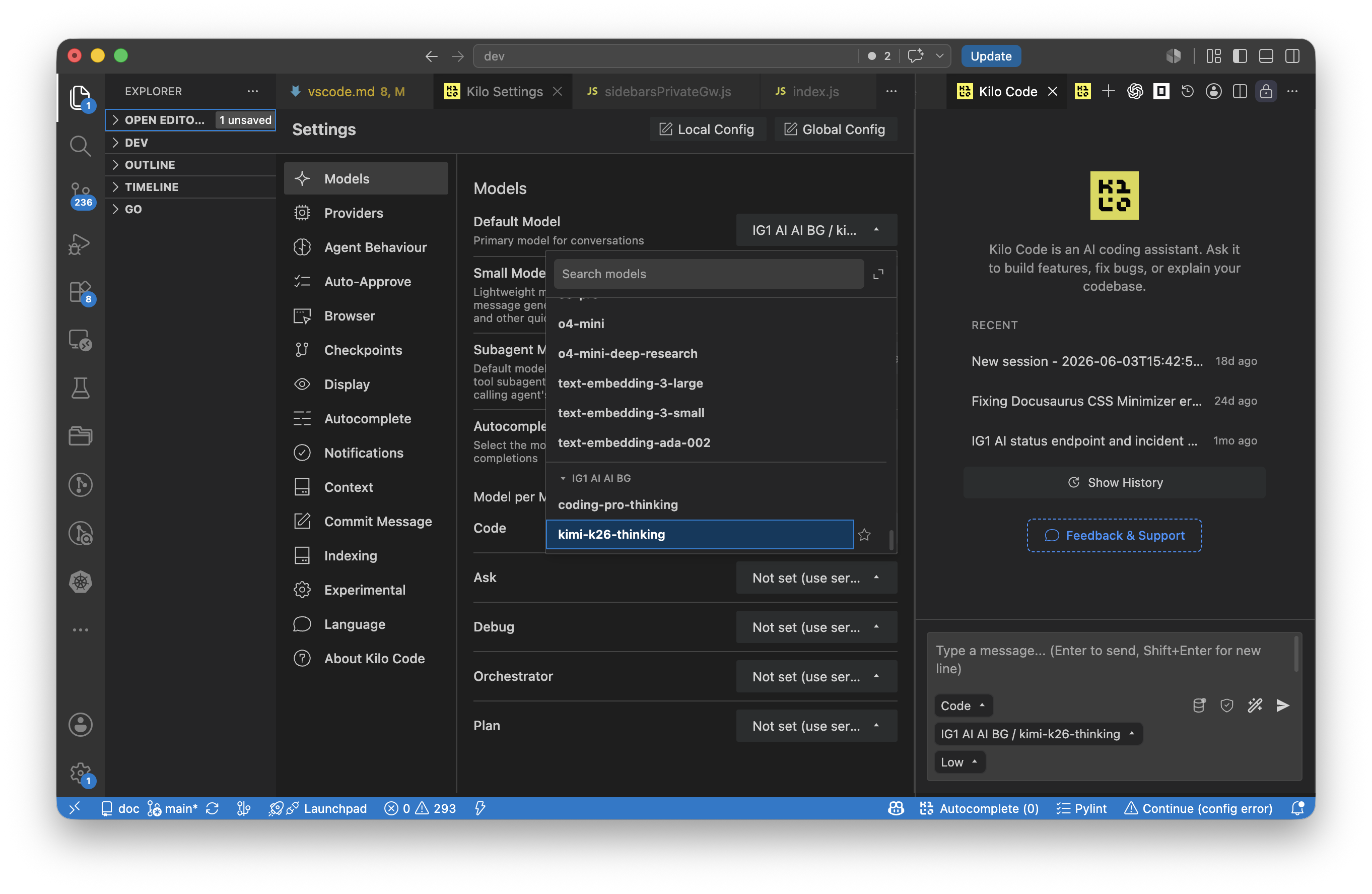
Task: Open recent session Fixing Docusaurus CSS Minimizer
Action: pyautogui.click(x=1114, y=401)
